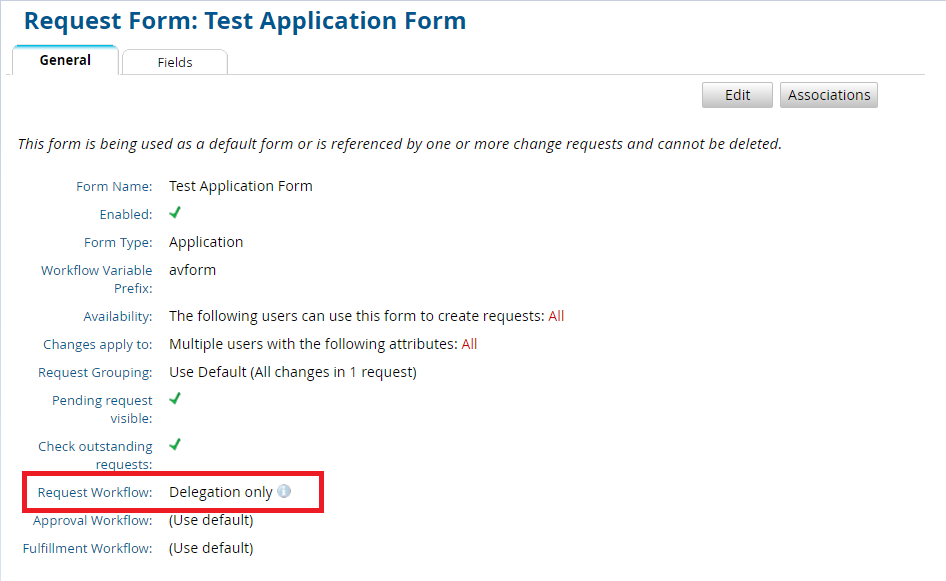Click the Approval Workflow label

[92, 520]
